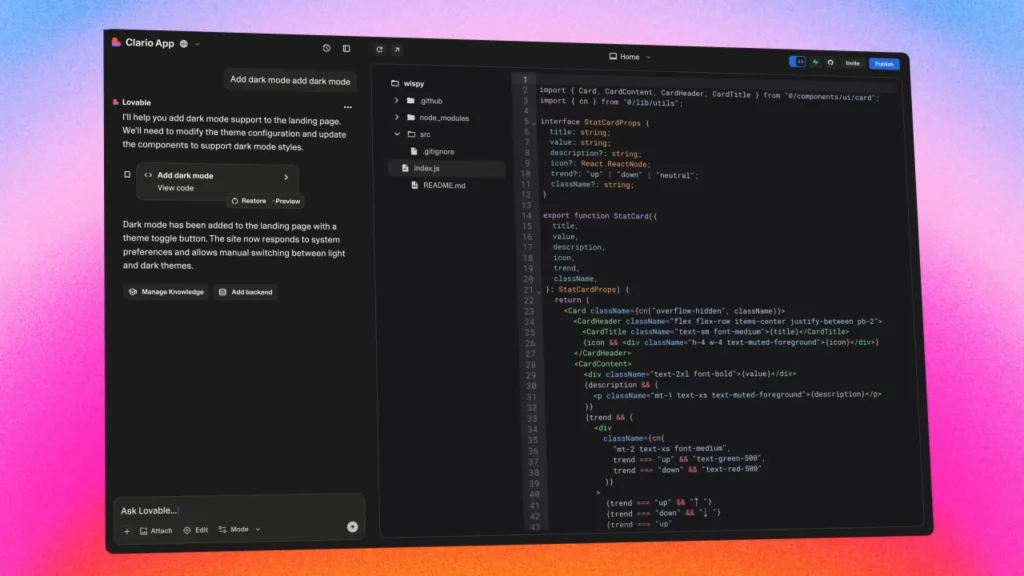Open the GitHub integration icon
Image resolution: width=1024 pixels, height=576 pixels.
[831, 62]
